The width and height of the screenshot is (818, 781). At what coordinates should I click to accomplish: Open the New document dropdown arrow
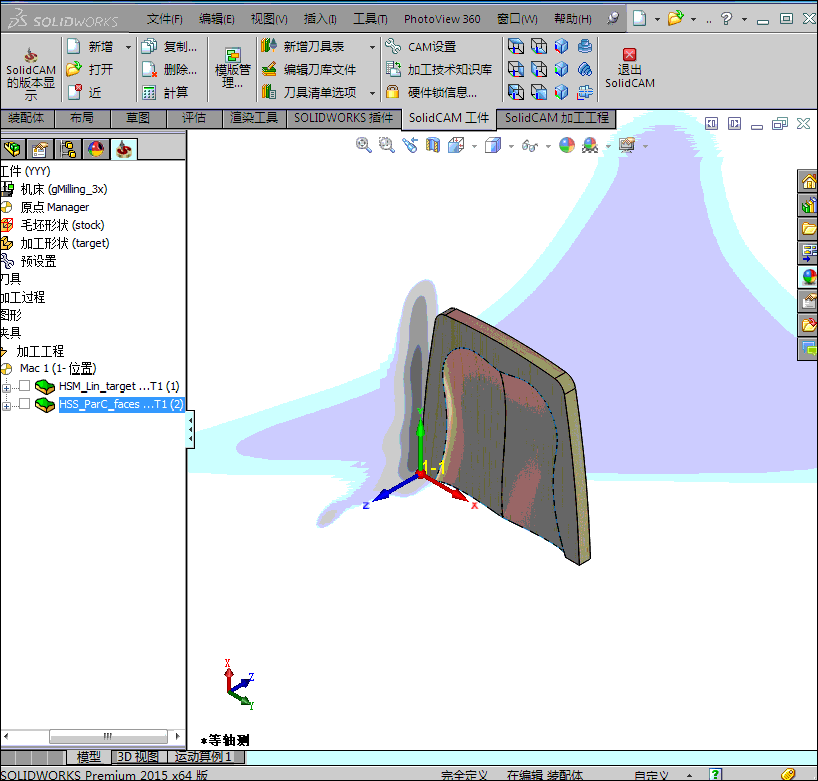tap(657, 20)
